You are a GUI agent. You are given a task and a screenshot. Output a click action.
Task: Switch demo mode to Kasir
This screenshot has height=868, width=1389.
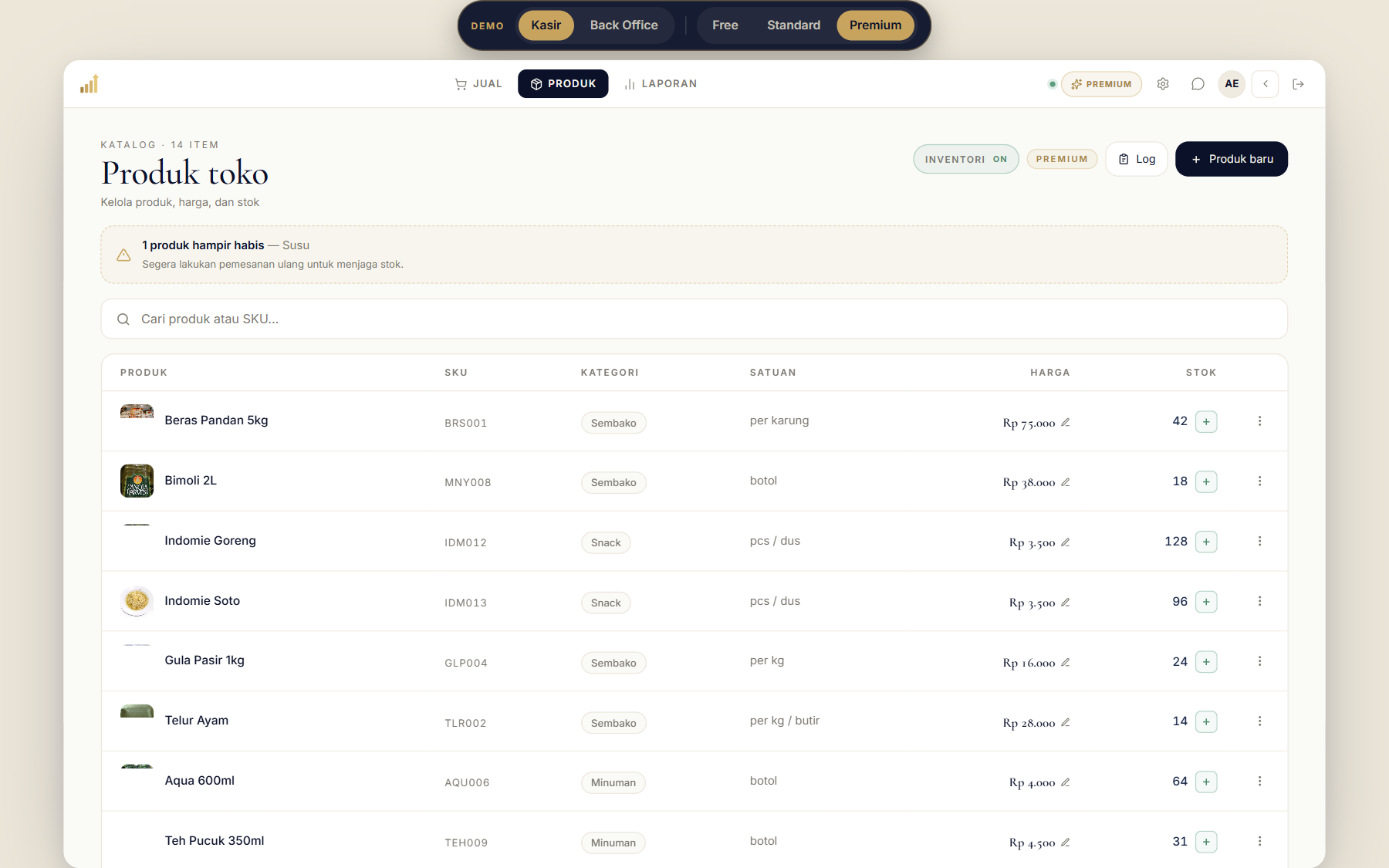[x=546, y=25]
